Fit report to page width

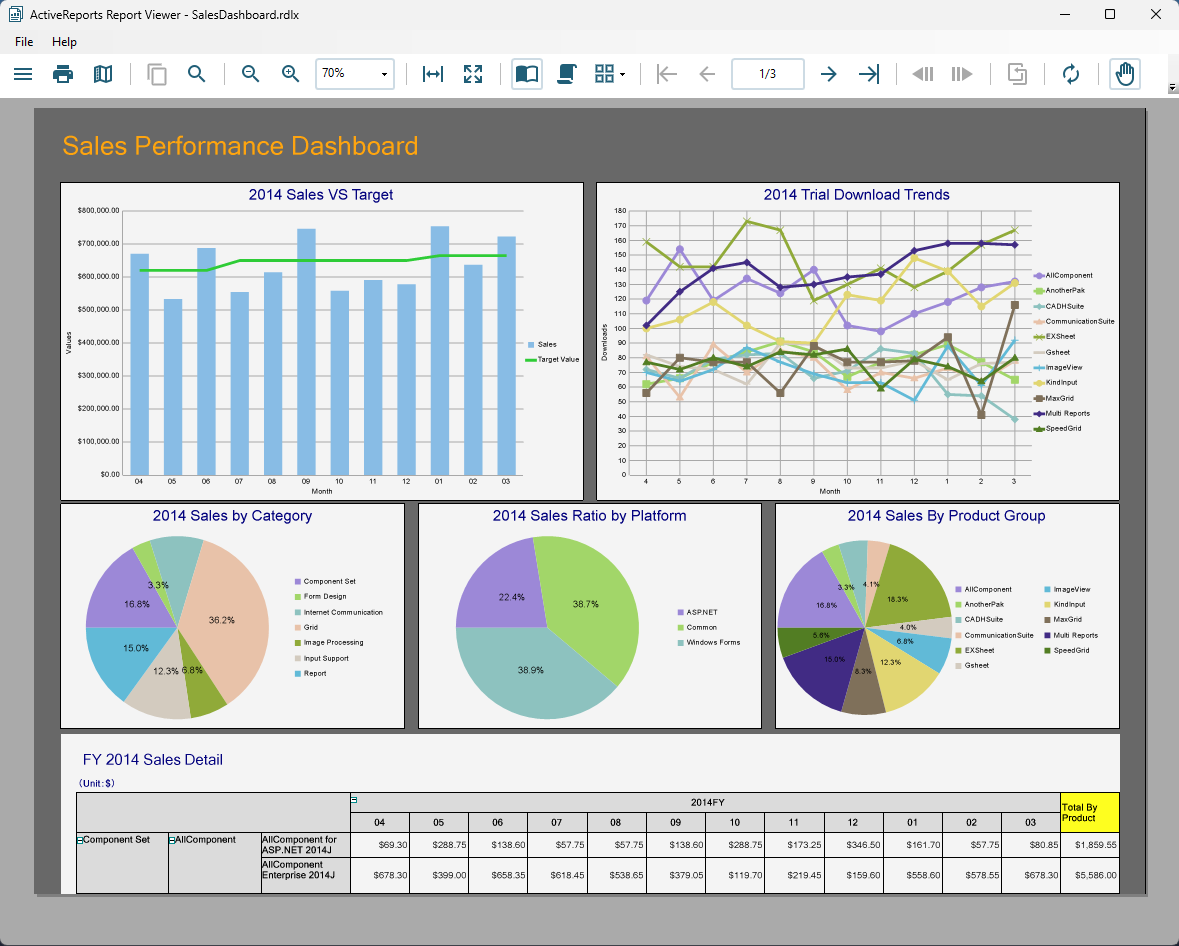click(x=433, y=74)
